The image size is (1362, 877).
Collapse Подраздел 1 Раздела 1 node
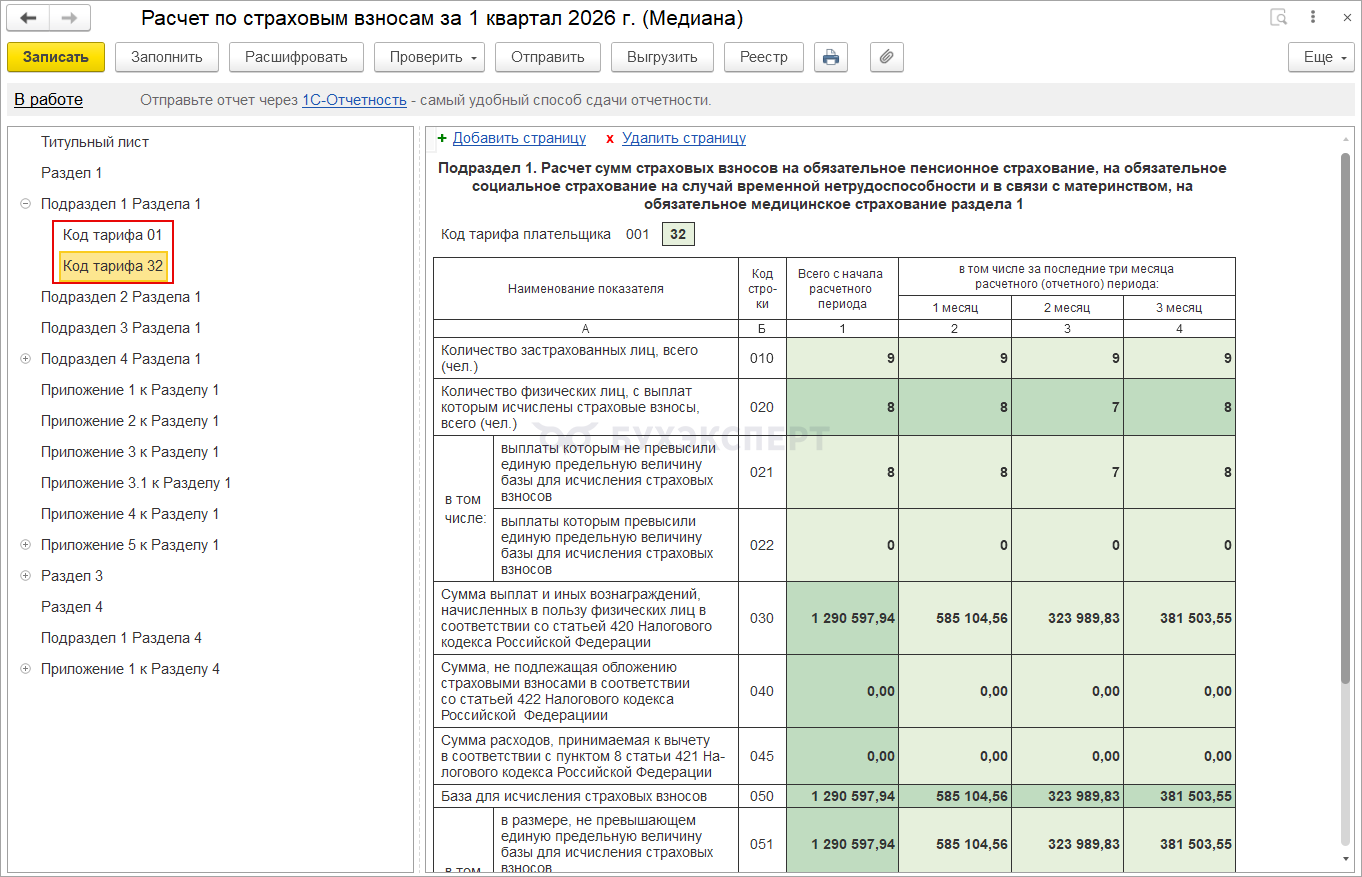click(25, 204)
